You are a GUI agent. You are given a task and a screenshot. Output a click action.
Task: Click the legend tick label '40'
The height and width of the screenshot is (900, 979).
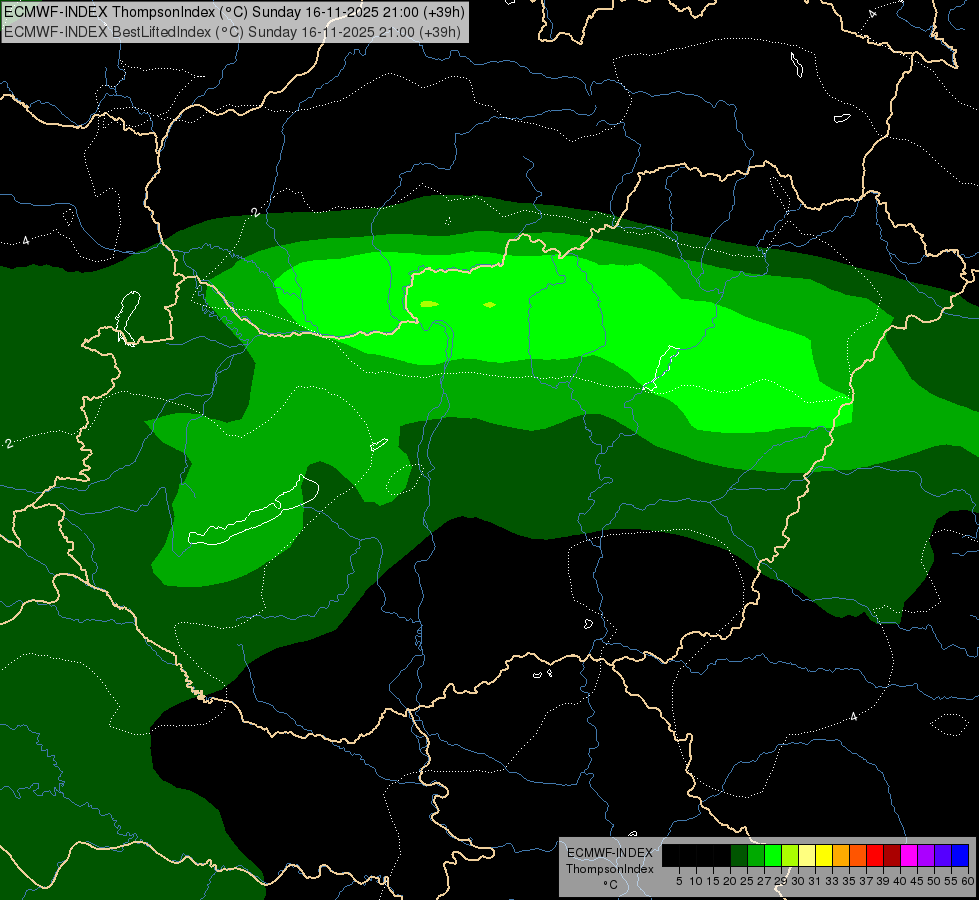point(900,881)
